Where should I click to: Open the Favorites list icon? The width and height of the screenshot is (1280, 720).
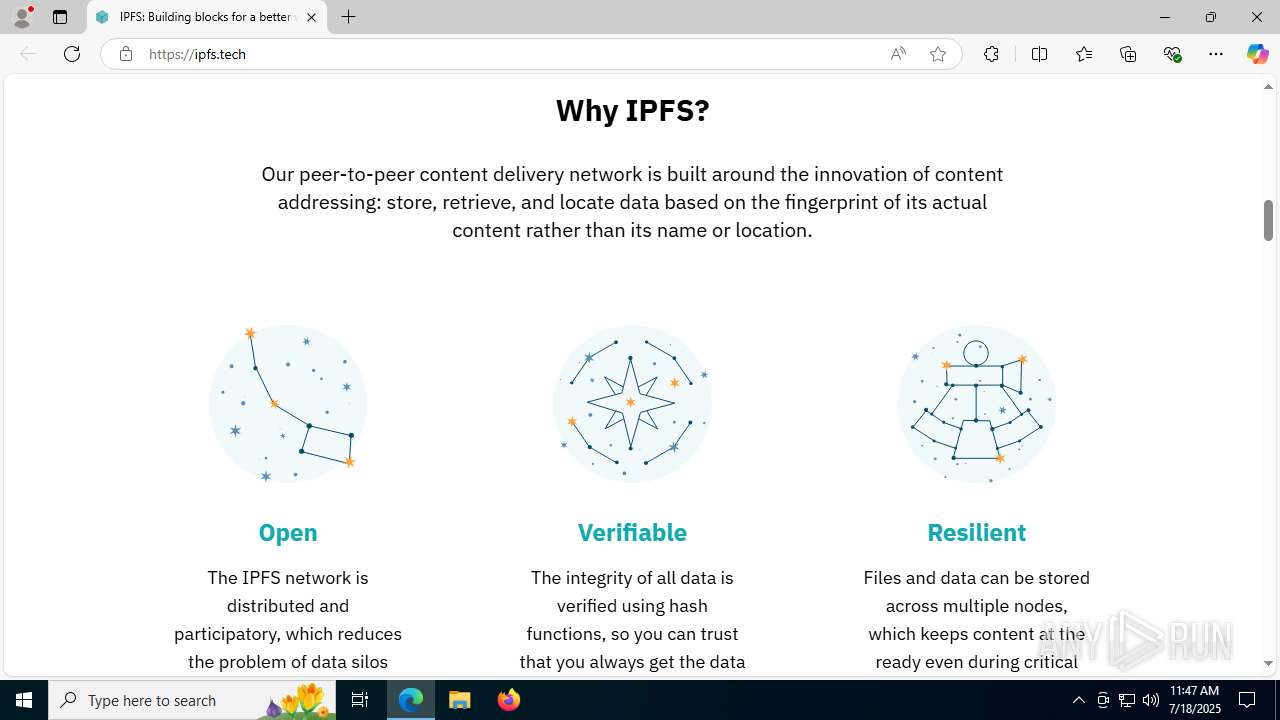(1084, 54)
